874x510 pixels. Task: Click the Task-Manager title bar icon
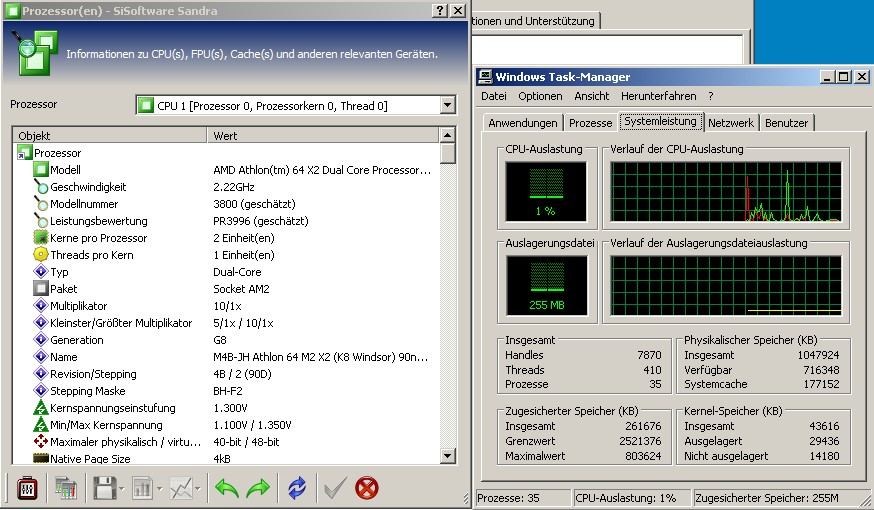[485, 76]
